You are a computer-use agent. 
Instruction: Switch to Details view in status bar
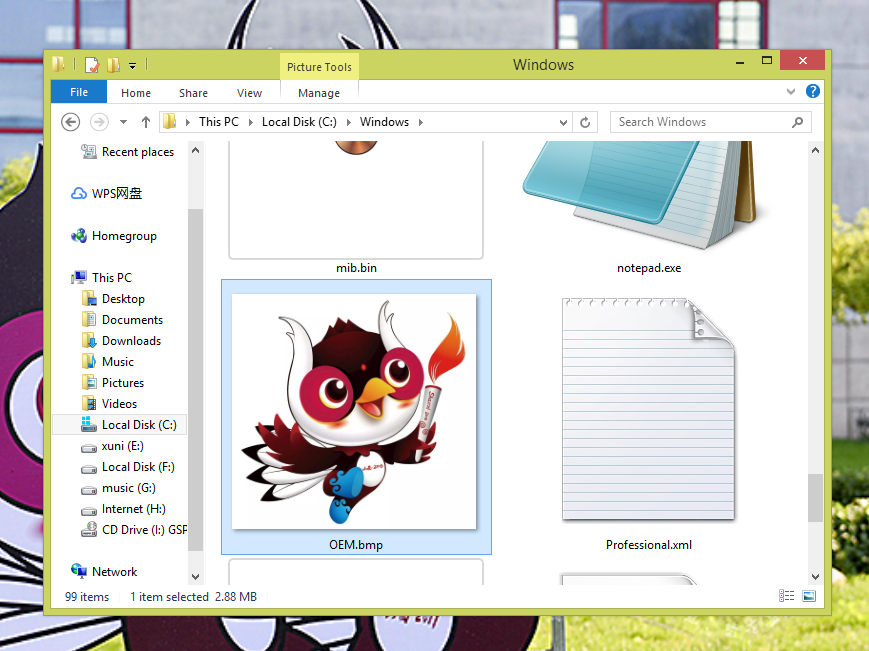tap(787, 595)
